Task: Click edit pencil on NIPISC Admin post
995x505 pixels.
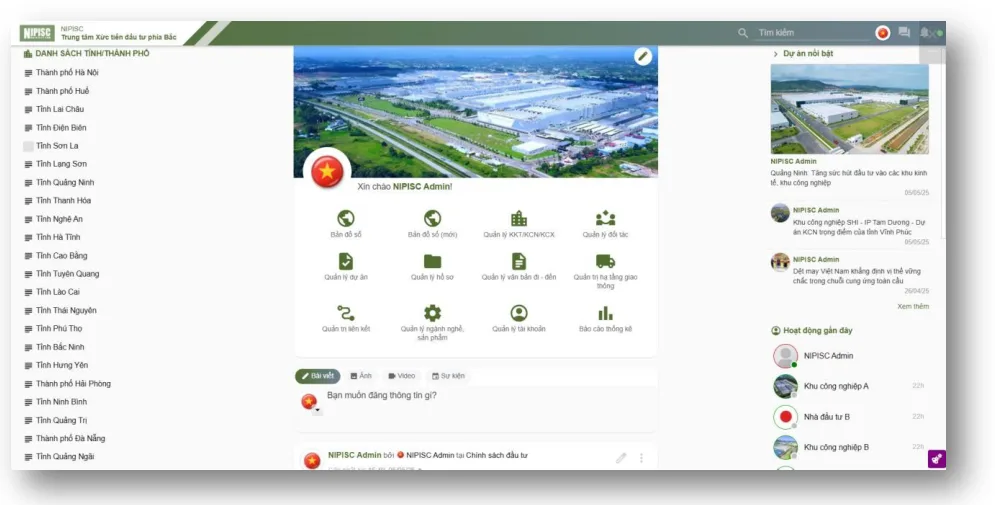Action: pyautogui.click(x=621, y=458)
